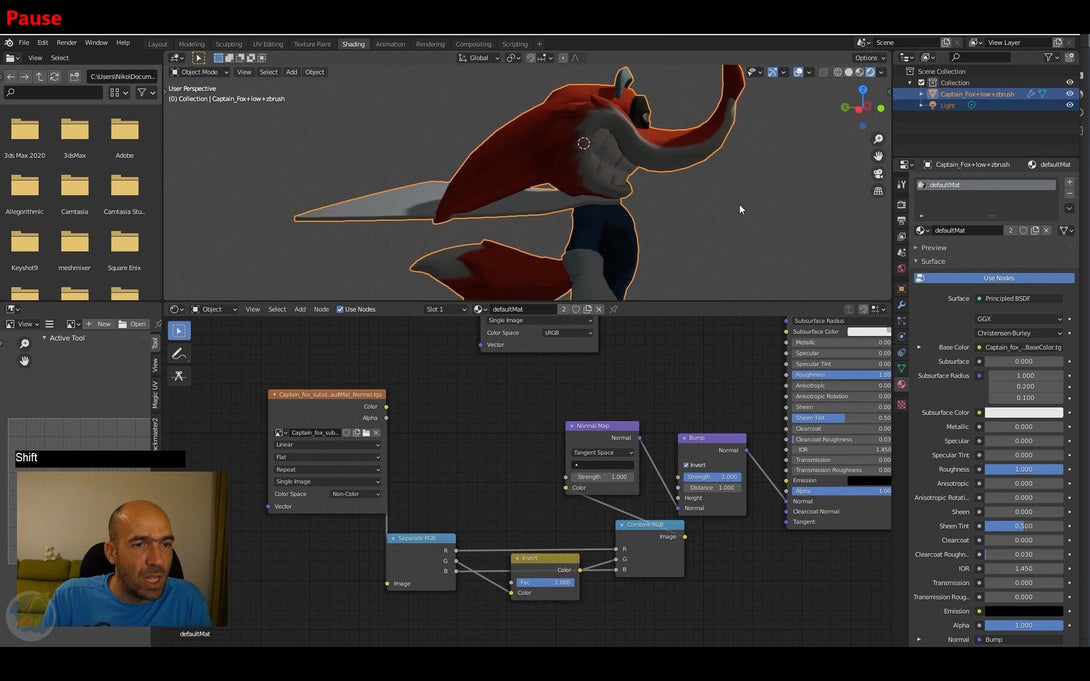The height and width of the screenshot is (681, 1090).
Task: Adjust Invert node Fac slider
Action: 546,582
